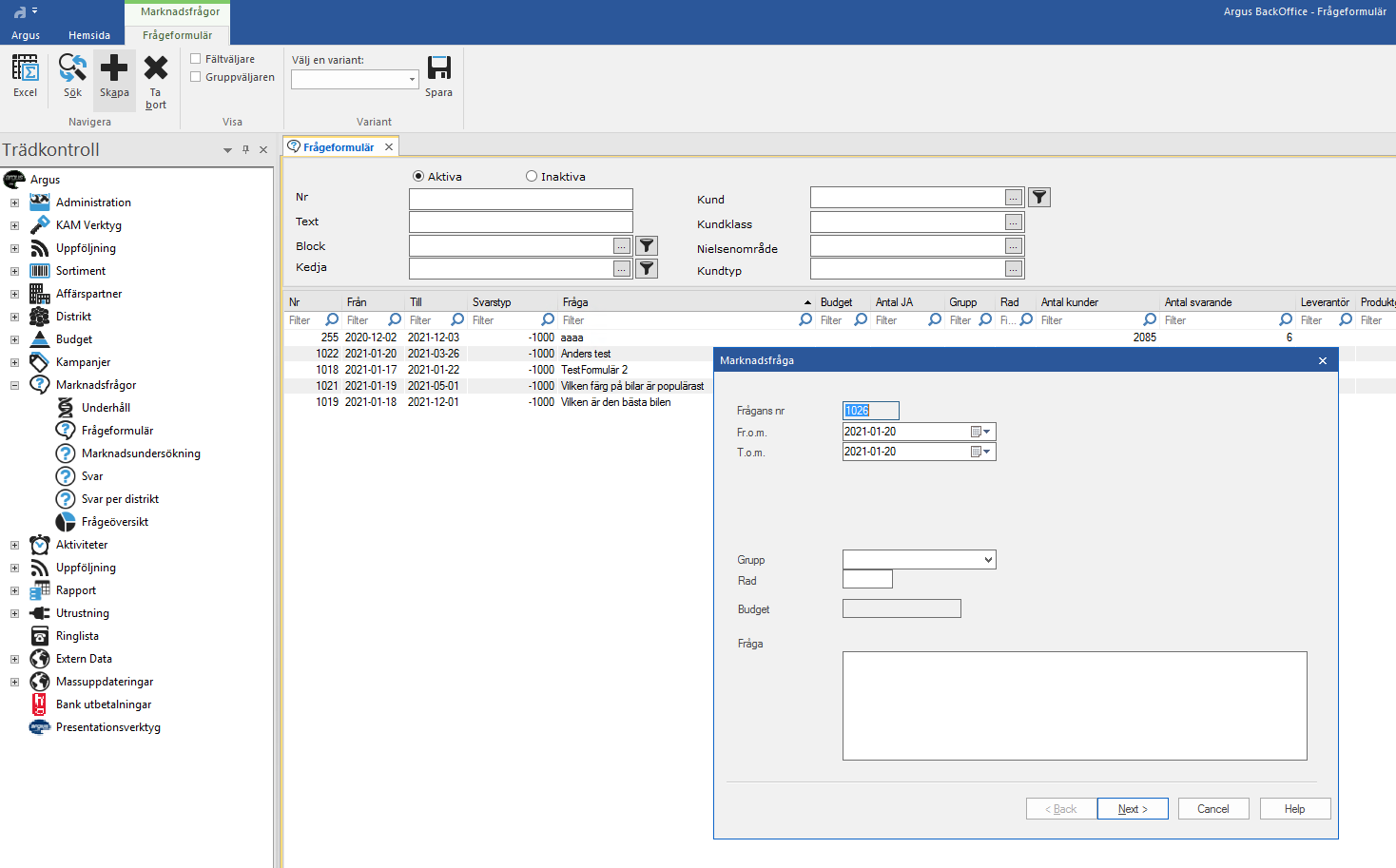This screenshot has height=868, width=1396.
Task: Open Marknadsundersökning tree item
Action: point(141,453)
